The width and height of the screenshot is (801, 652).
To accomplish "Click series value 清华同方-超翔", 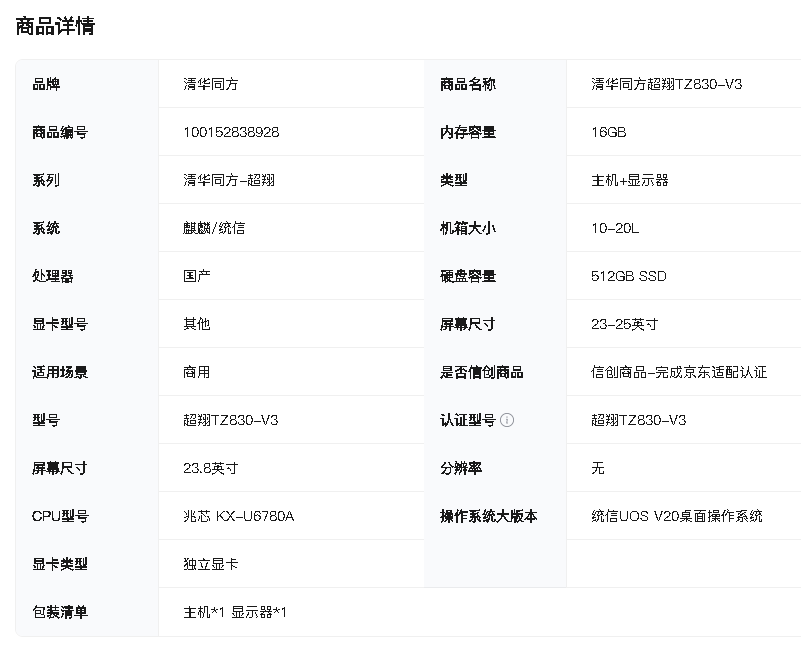I will 229,180.
